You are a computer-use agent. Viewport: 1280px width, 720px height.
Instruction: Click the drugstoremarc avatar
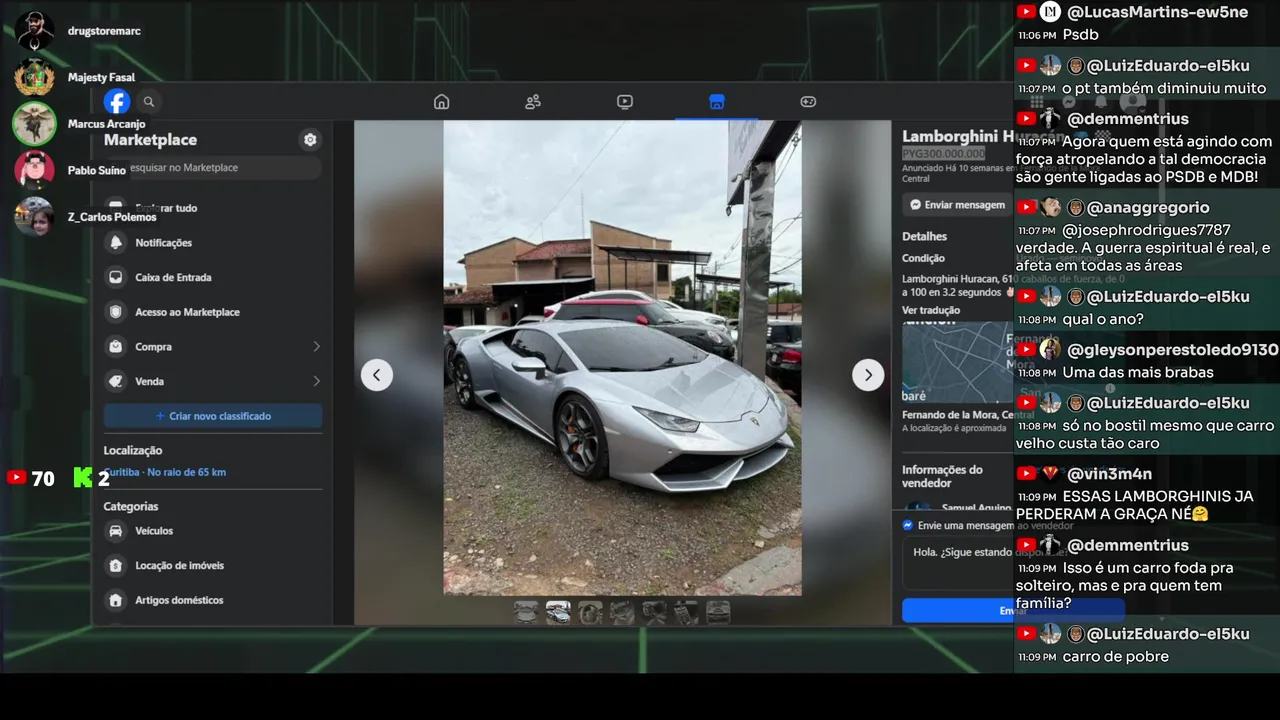pos(35,31)
